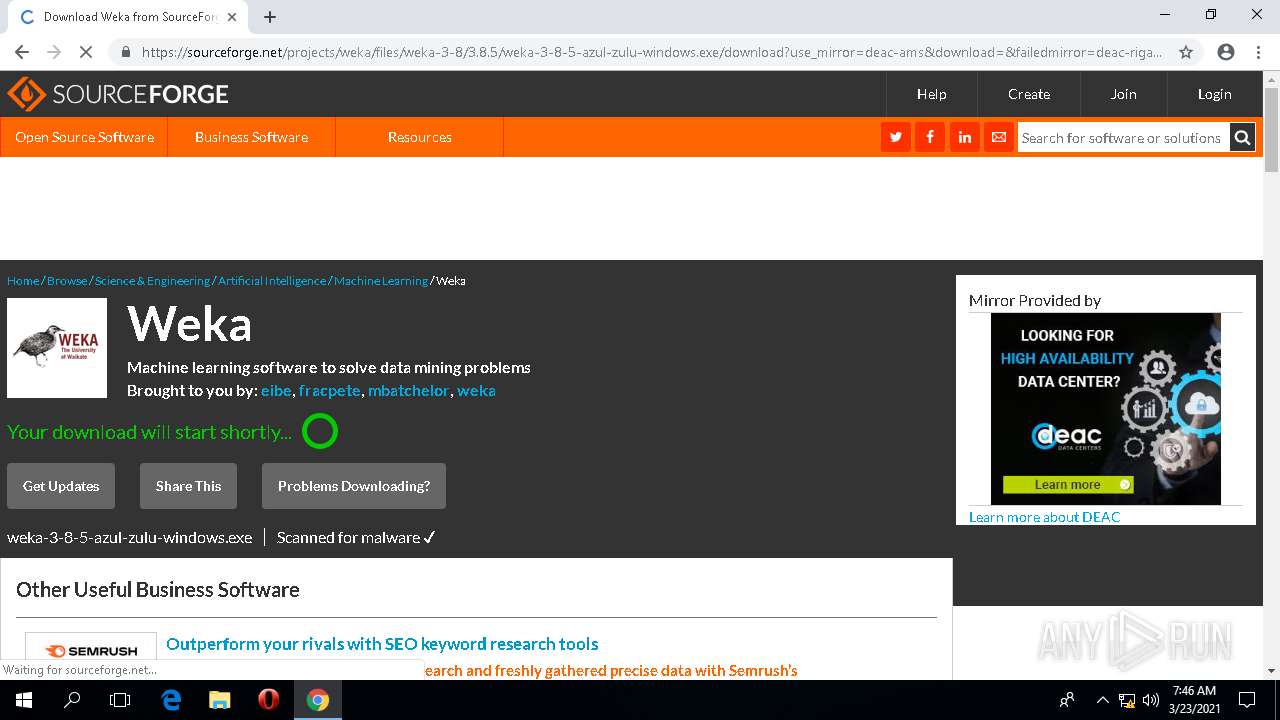Open the Facebook icon in orange bar

point(930,137)
